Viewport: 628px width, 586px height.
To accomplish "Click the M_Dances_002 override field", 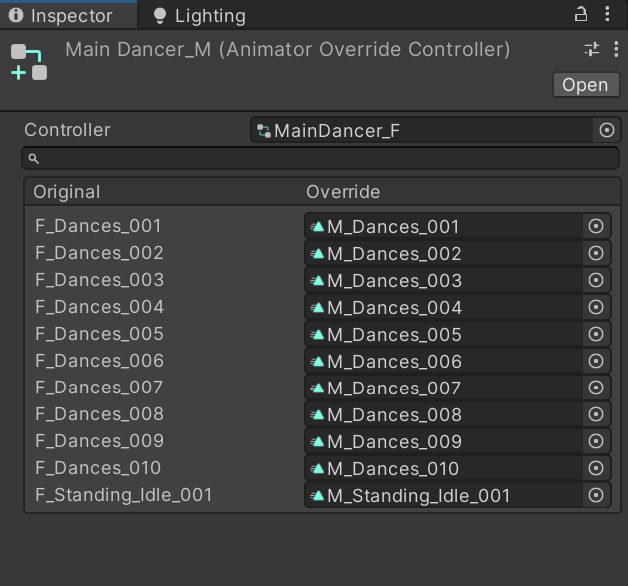I will coord(444,253).
